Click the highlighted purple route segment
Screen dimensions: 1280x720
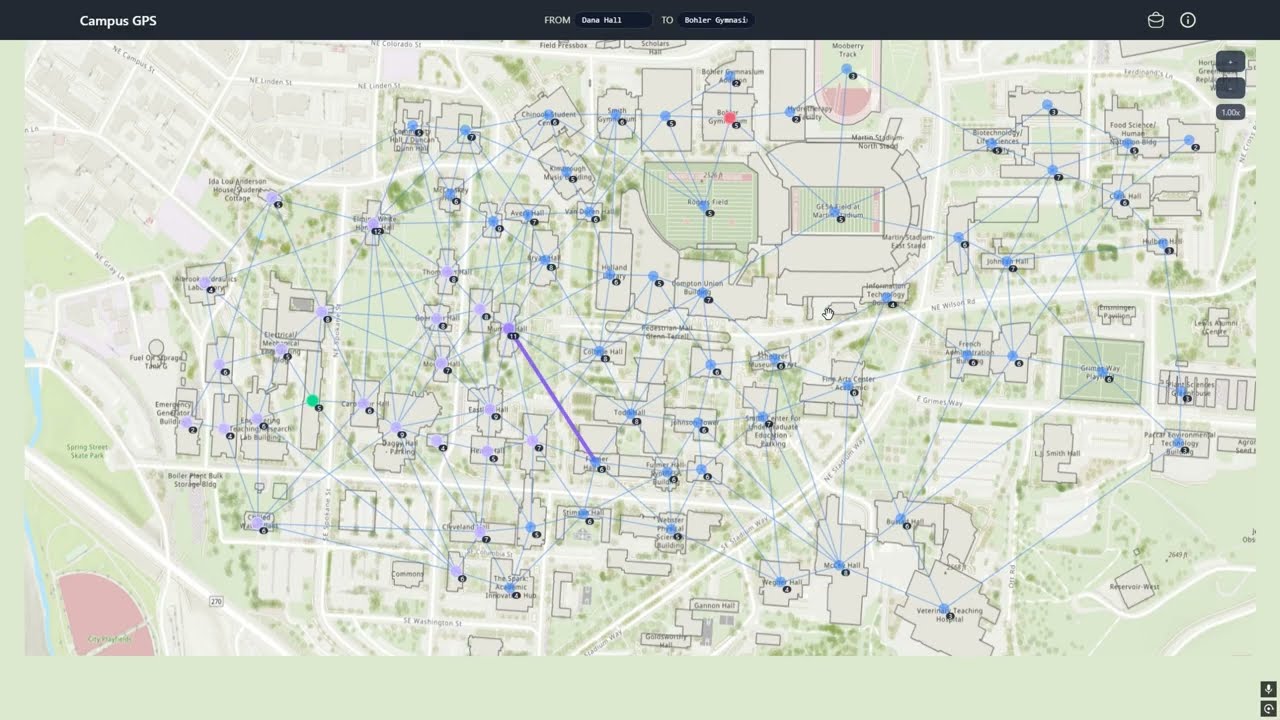(552, 395)
